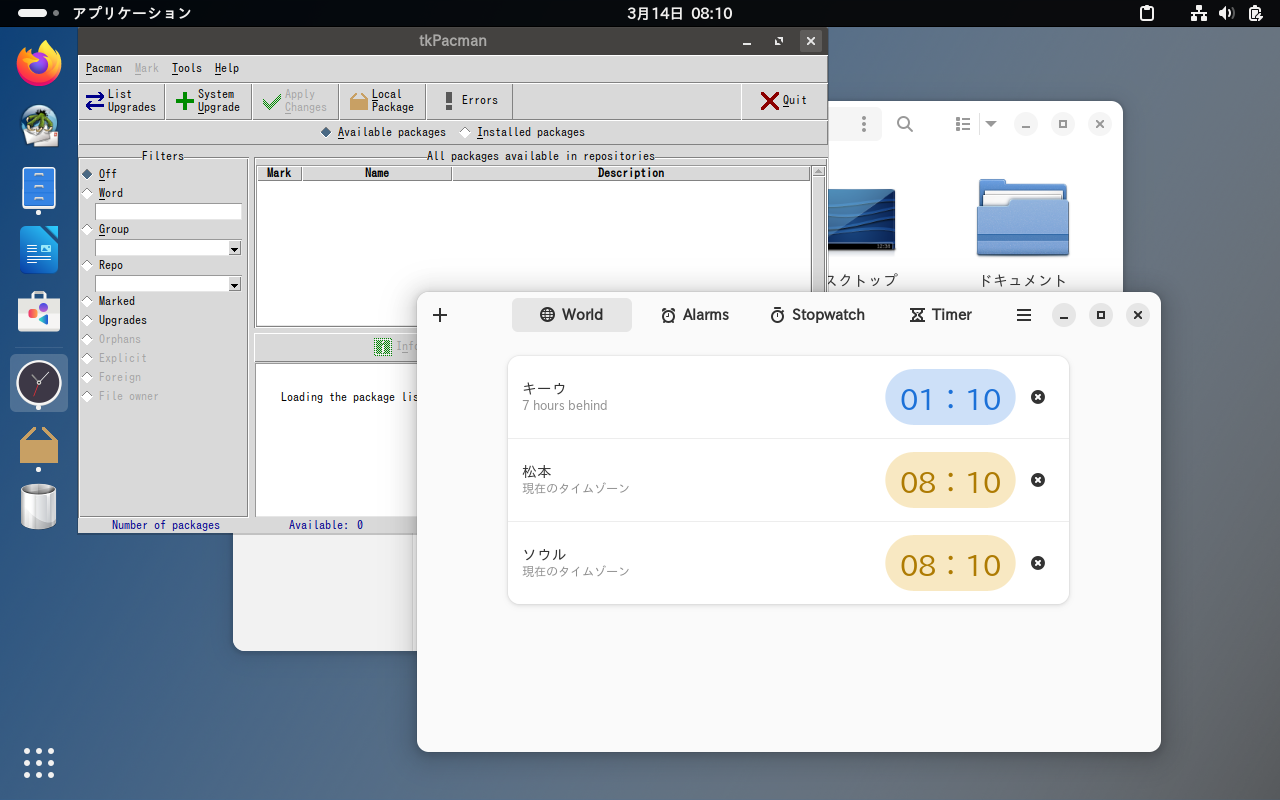Click the 08:10 time for 松本

tap(950, 481)
